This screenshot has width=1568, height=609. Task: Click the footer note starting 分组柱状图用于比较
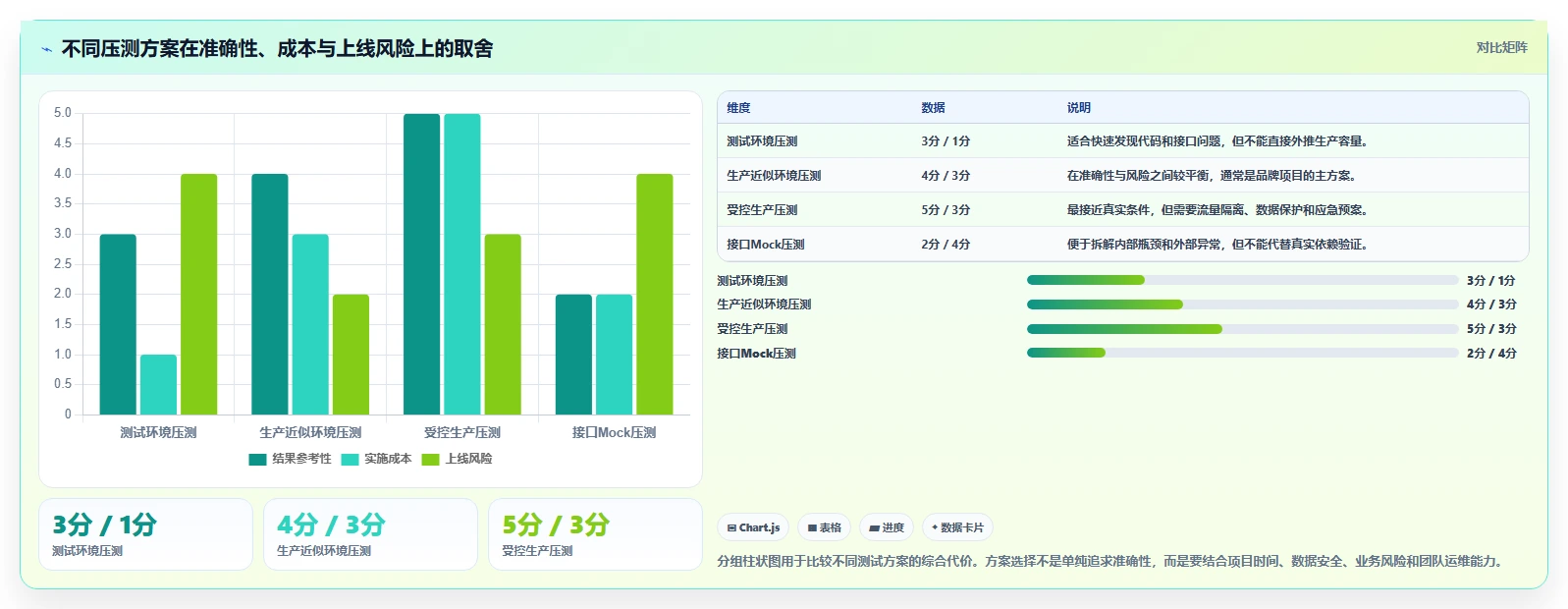point(1111,562)
